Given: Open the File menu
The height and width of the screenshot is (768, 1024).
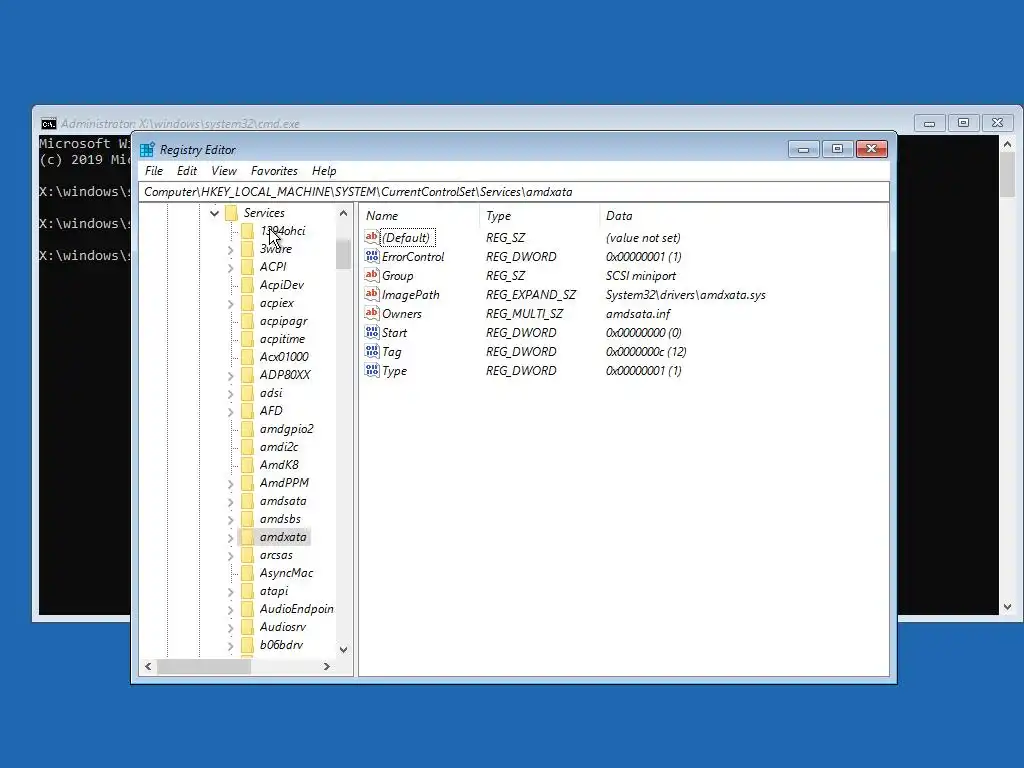Looking at the screenshot, I should click(154, 170).
